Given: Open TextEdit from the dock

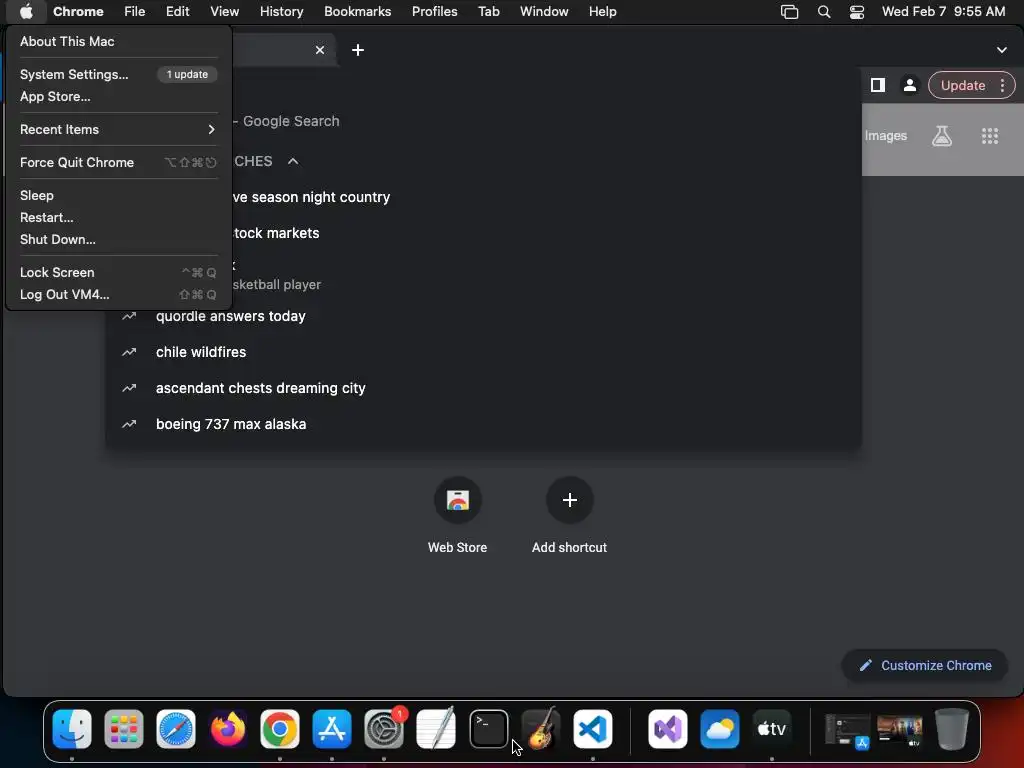Looking at the screenshot, I should [436, 729].
